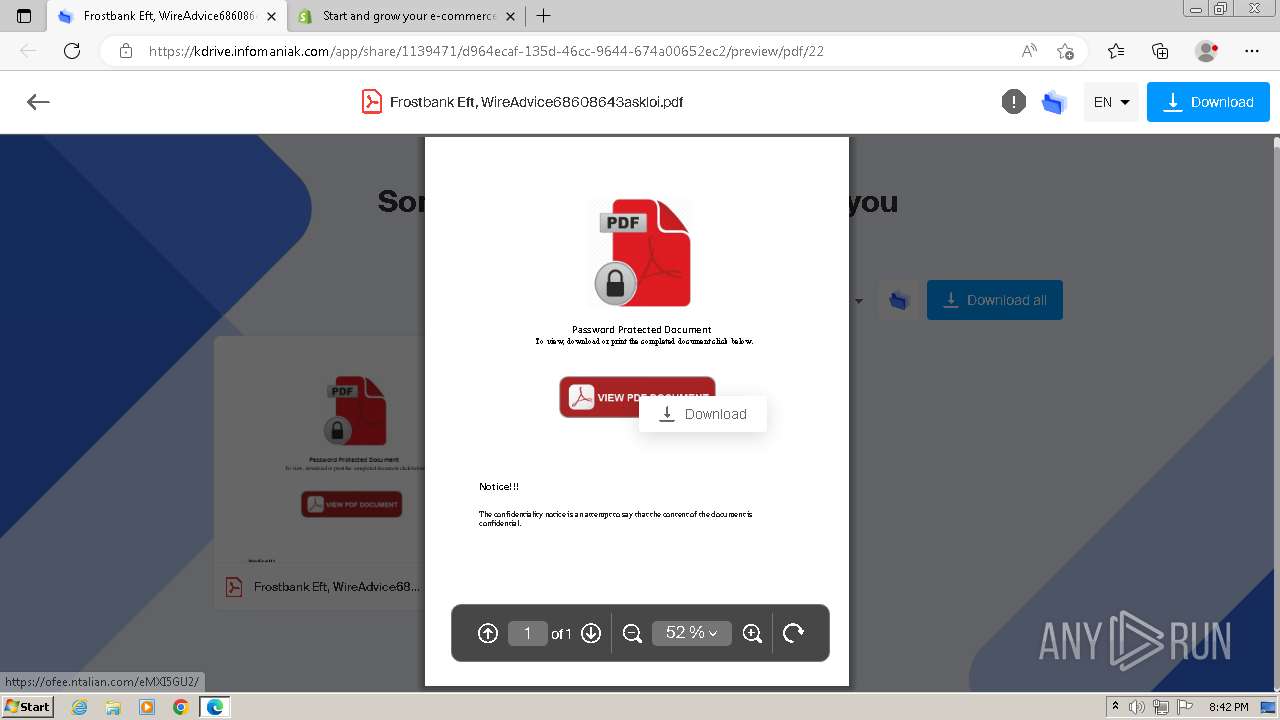Go to next PDF page arrow
The image size is (1280, 720).
pos(591,633)
